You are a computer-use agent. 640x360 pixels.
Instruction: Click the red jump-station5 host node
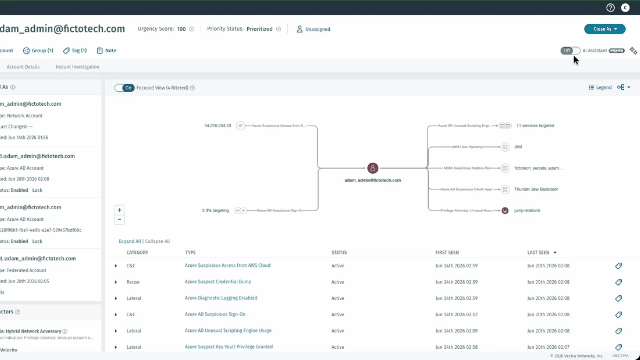[x=505, y=211]
